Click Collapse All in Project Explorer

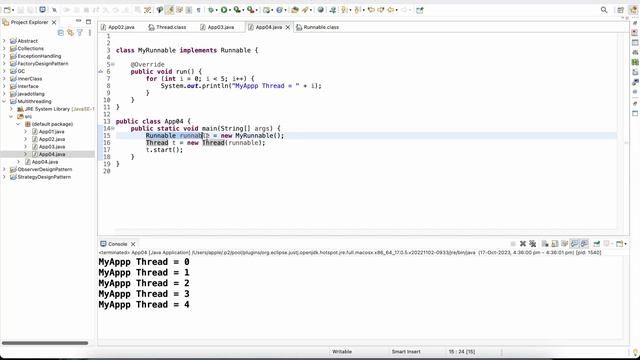pos(61,33)
